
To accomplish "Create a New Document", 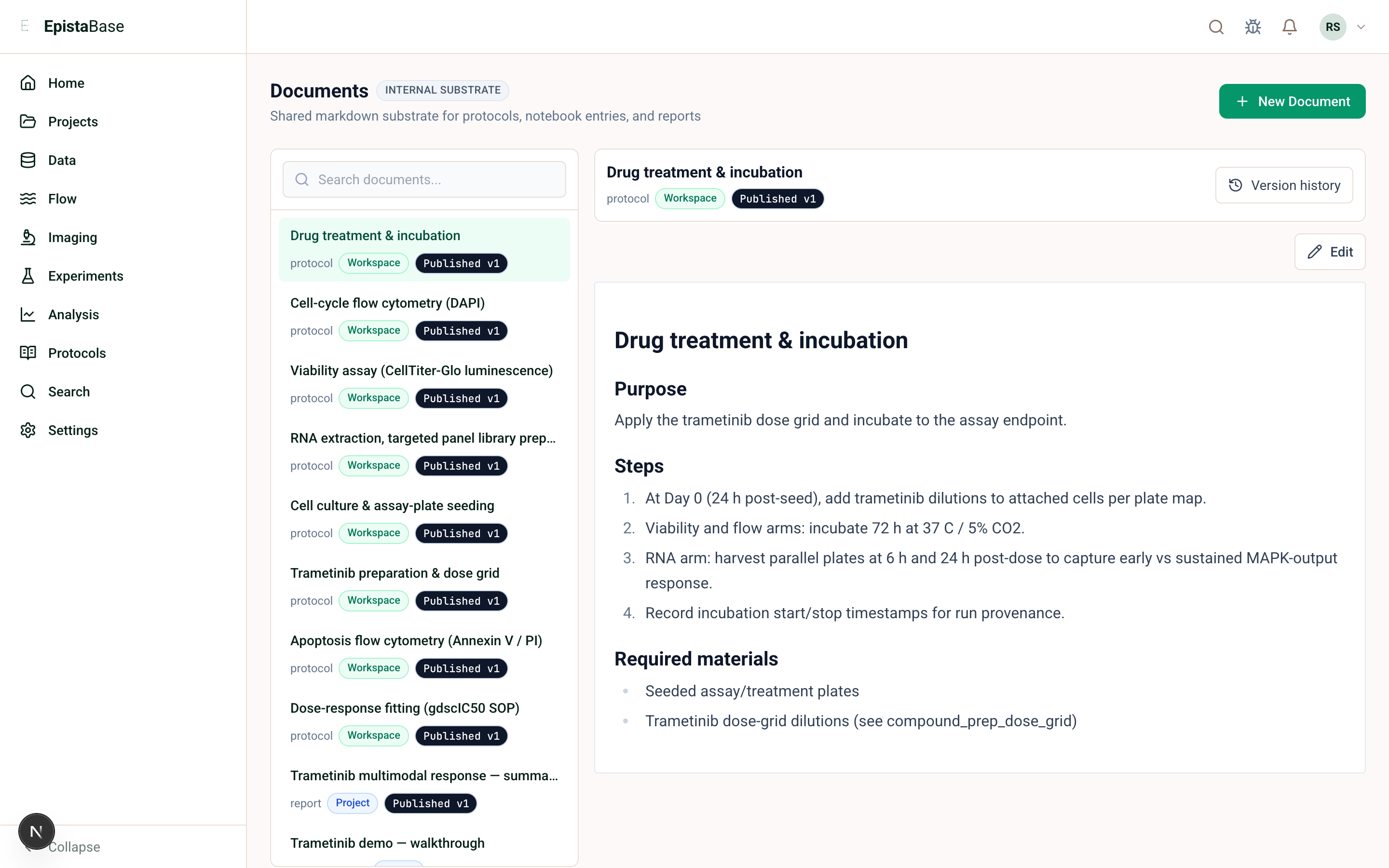I will (x=1292, y=101).
